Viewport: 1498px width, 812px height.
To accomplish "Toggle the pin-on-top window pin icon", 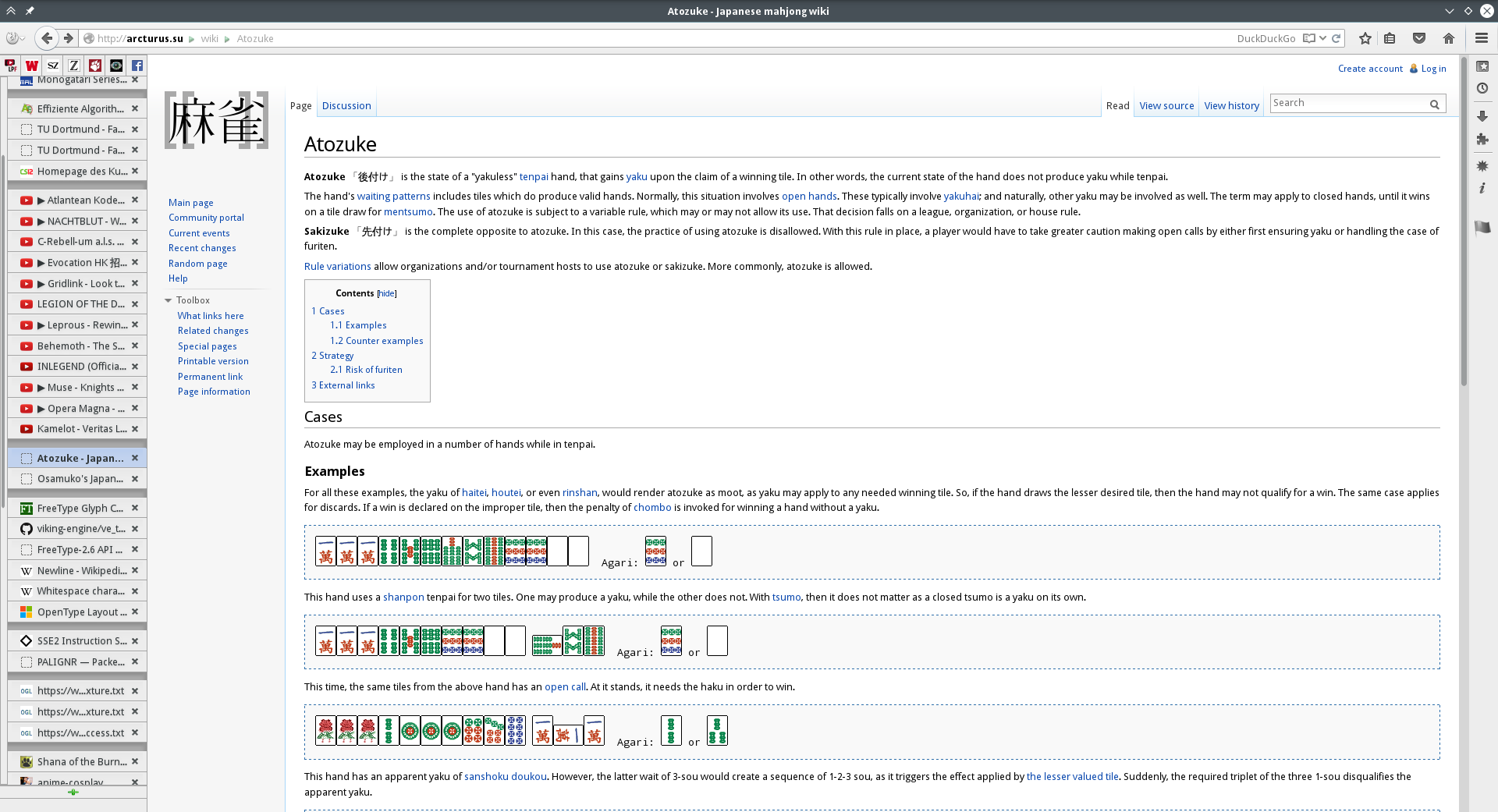I will (x=30, y=11).
